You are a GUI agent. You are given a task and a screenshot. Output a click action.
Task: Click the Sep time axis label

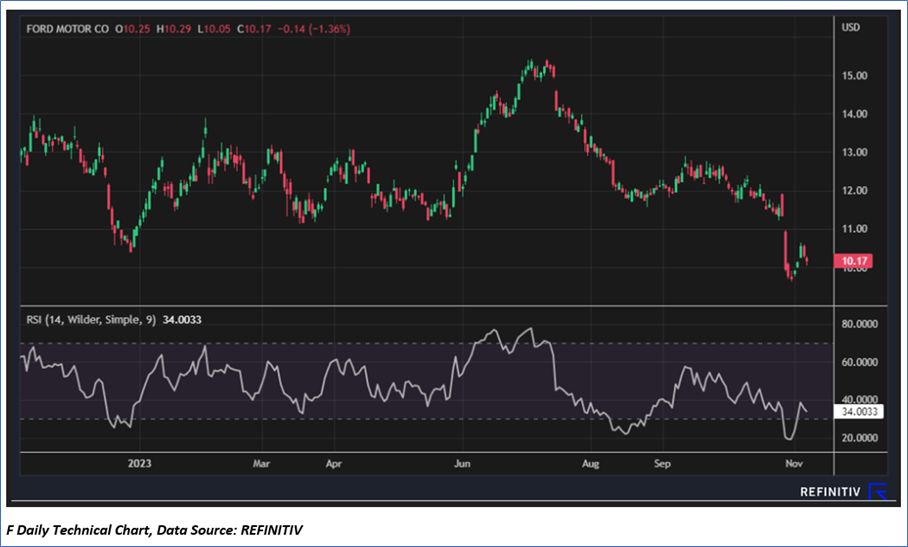(x=662, y=464)
